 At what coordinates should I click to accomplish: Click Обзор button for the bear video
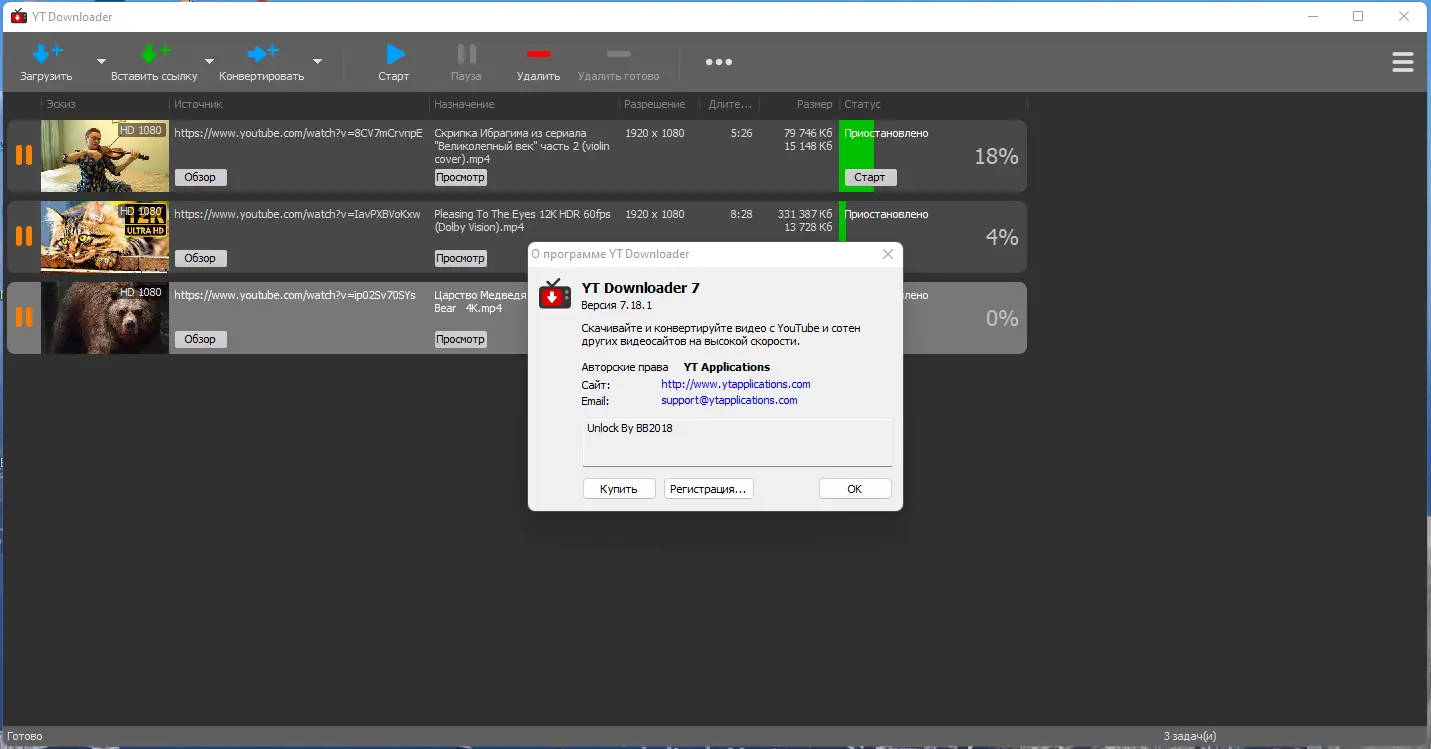(201, 339)
